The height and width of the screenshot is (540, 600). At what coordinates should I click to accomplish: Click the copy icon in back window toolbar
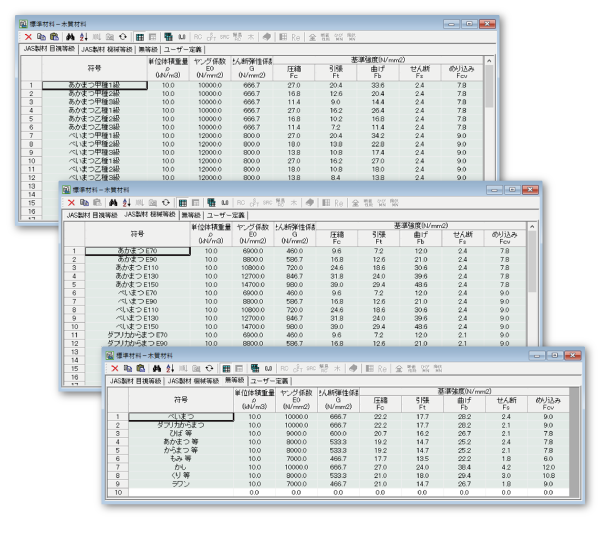pyautogui.click(x=41, y=37)
